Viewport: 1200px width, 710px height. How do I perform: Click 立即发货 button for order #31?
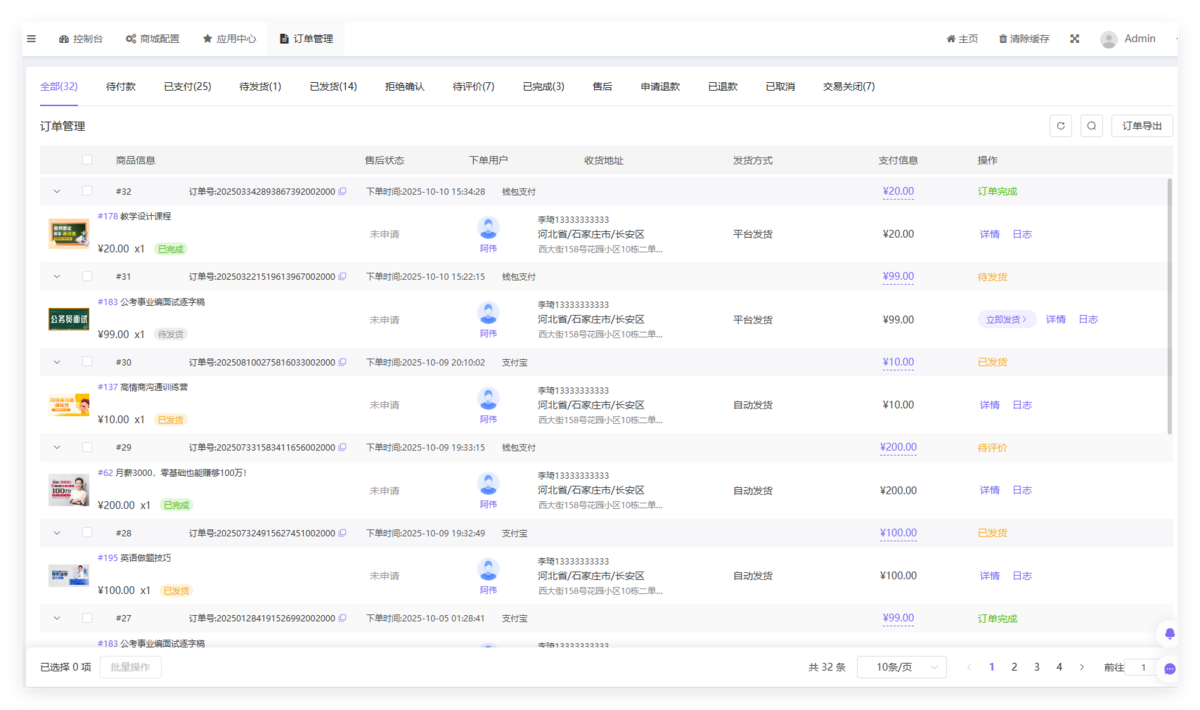click(1007, 320)
